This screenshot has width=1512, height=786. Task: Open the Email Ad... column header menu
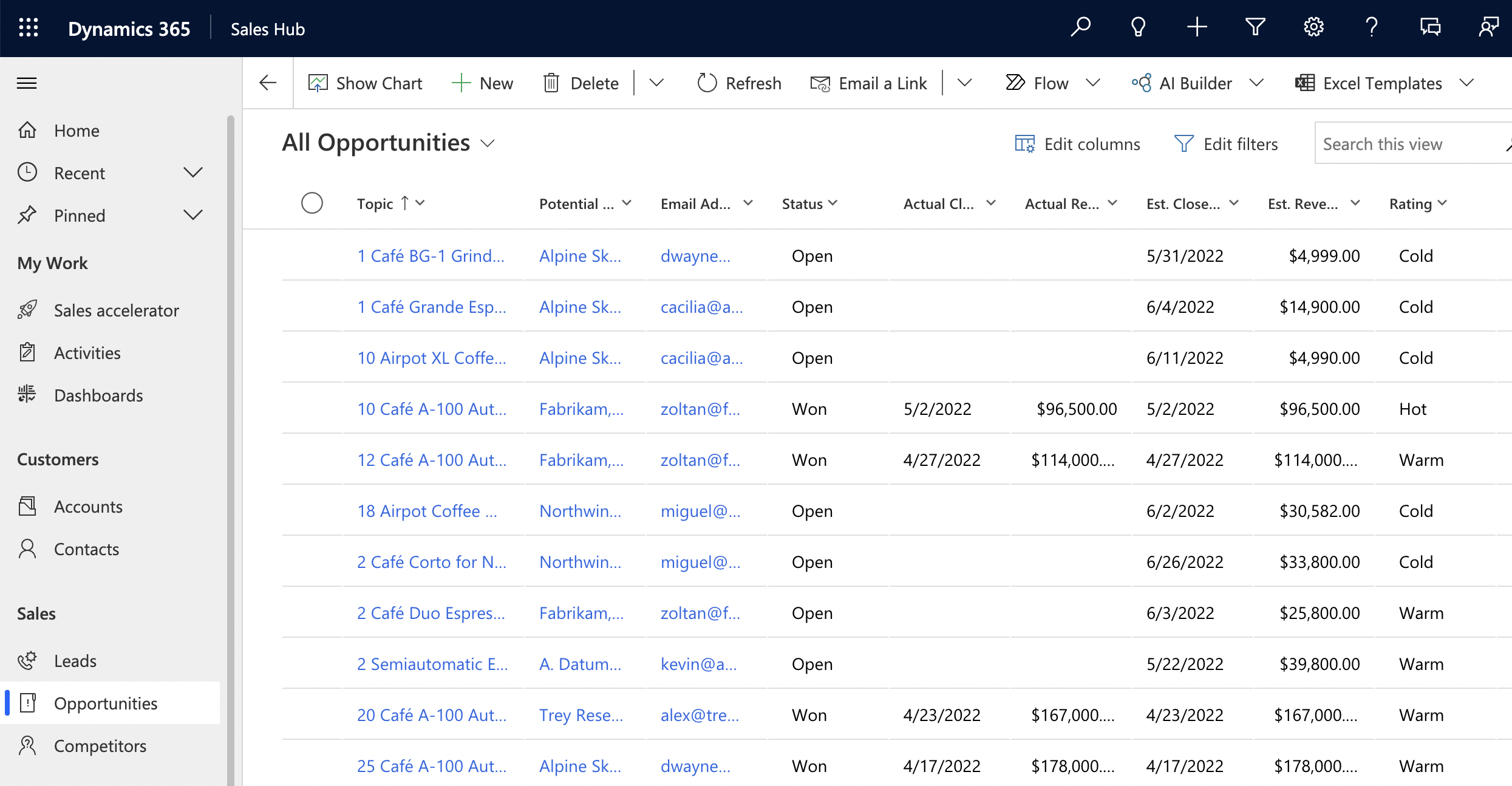tap(707, 203)
